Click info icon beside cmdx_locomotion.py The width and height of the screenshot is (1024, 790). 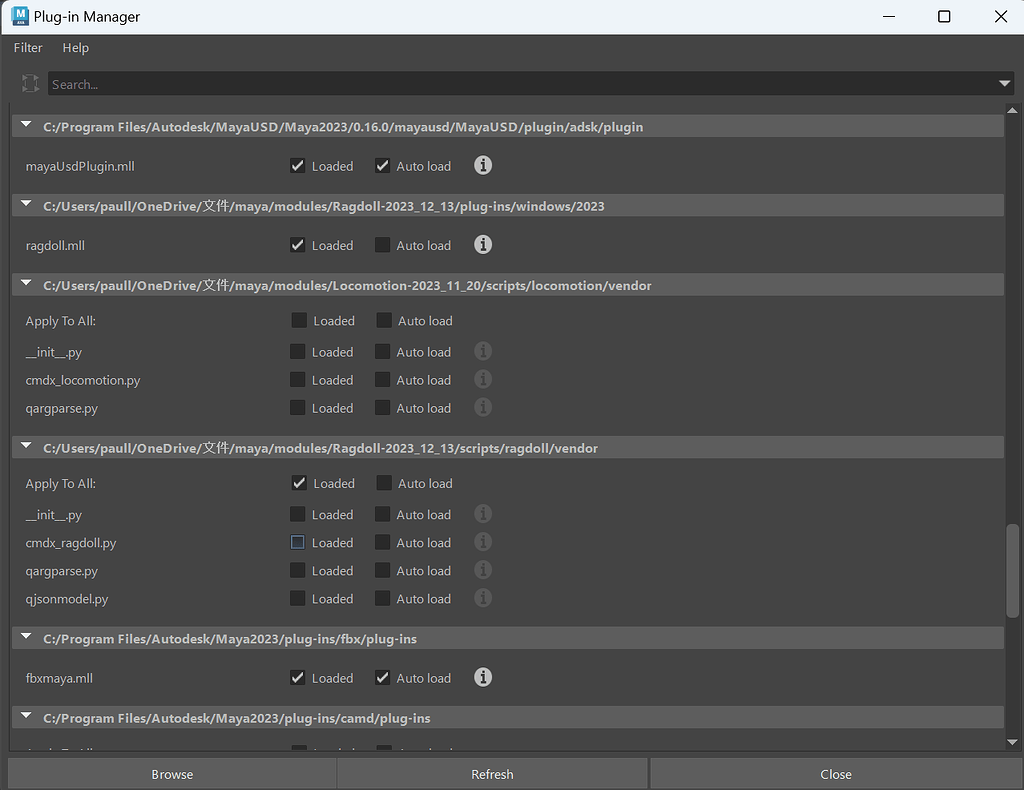pyautogui.click(x=483, y=380)
